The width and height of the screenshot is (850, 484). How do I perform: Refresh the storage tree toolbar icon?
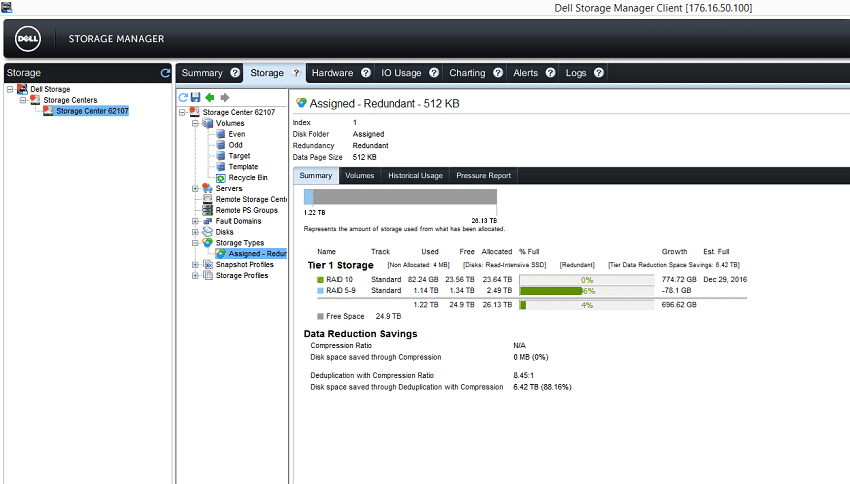[183, 98]
